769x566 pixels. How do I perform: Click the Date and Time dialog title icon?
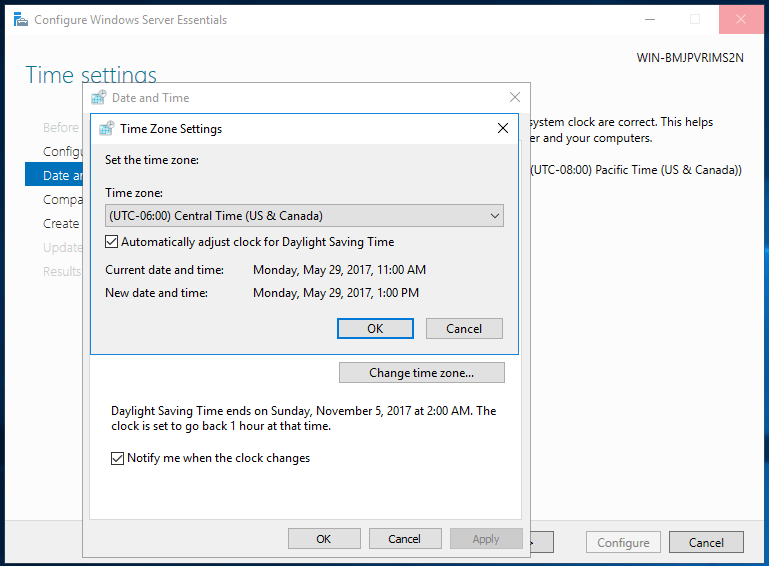click(x=98, y=98)
